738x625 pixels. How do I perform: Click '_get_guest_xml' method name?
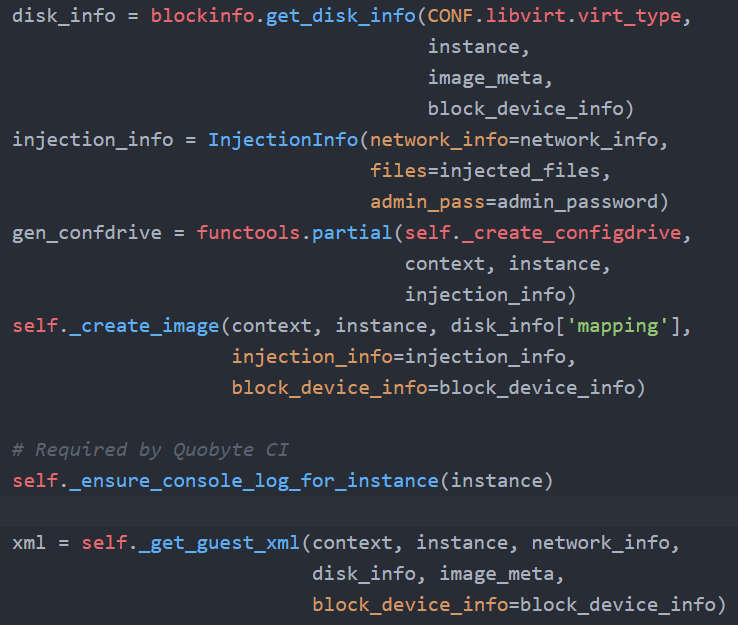[219, 544]
